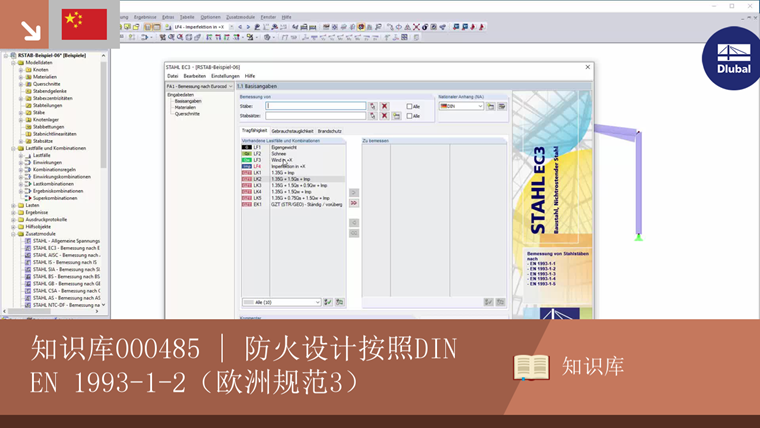Image resolution: width=760 pixels, height=428 pixels.
Task: Select the Tragfähigkeit tab
Action: pyautogui.click(x=254, y=130)
